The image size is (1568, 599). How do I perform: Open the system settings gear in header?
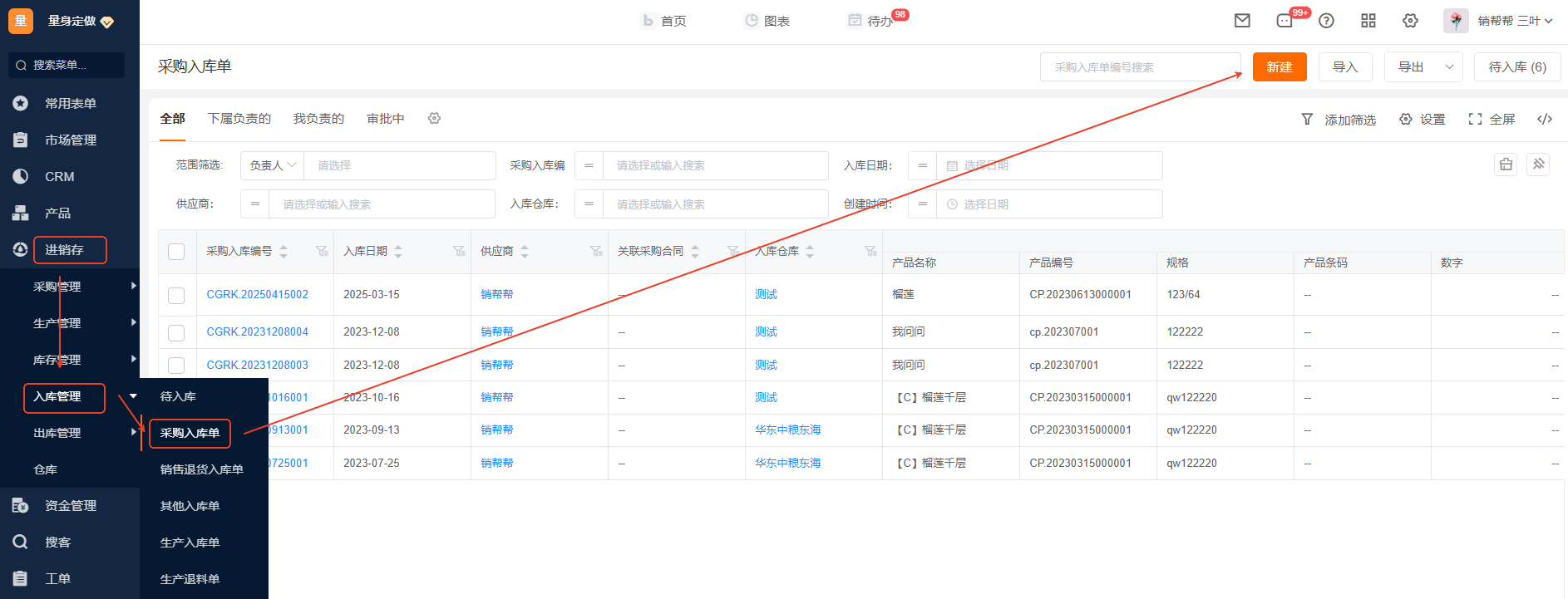coord(1410,21)
